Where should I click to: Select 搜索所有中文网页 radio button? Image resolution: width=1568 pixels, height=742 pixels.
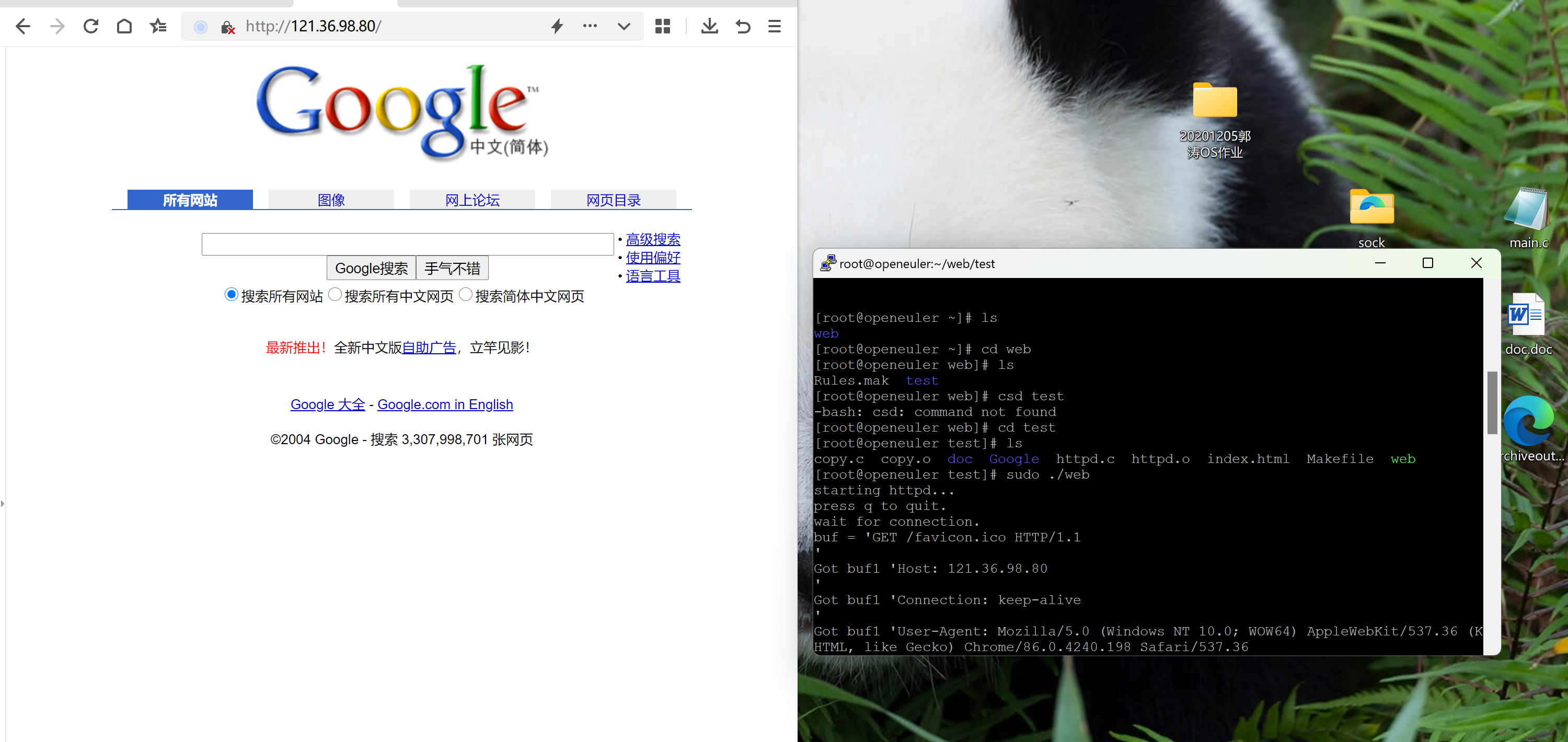pos(335,295)
